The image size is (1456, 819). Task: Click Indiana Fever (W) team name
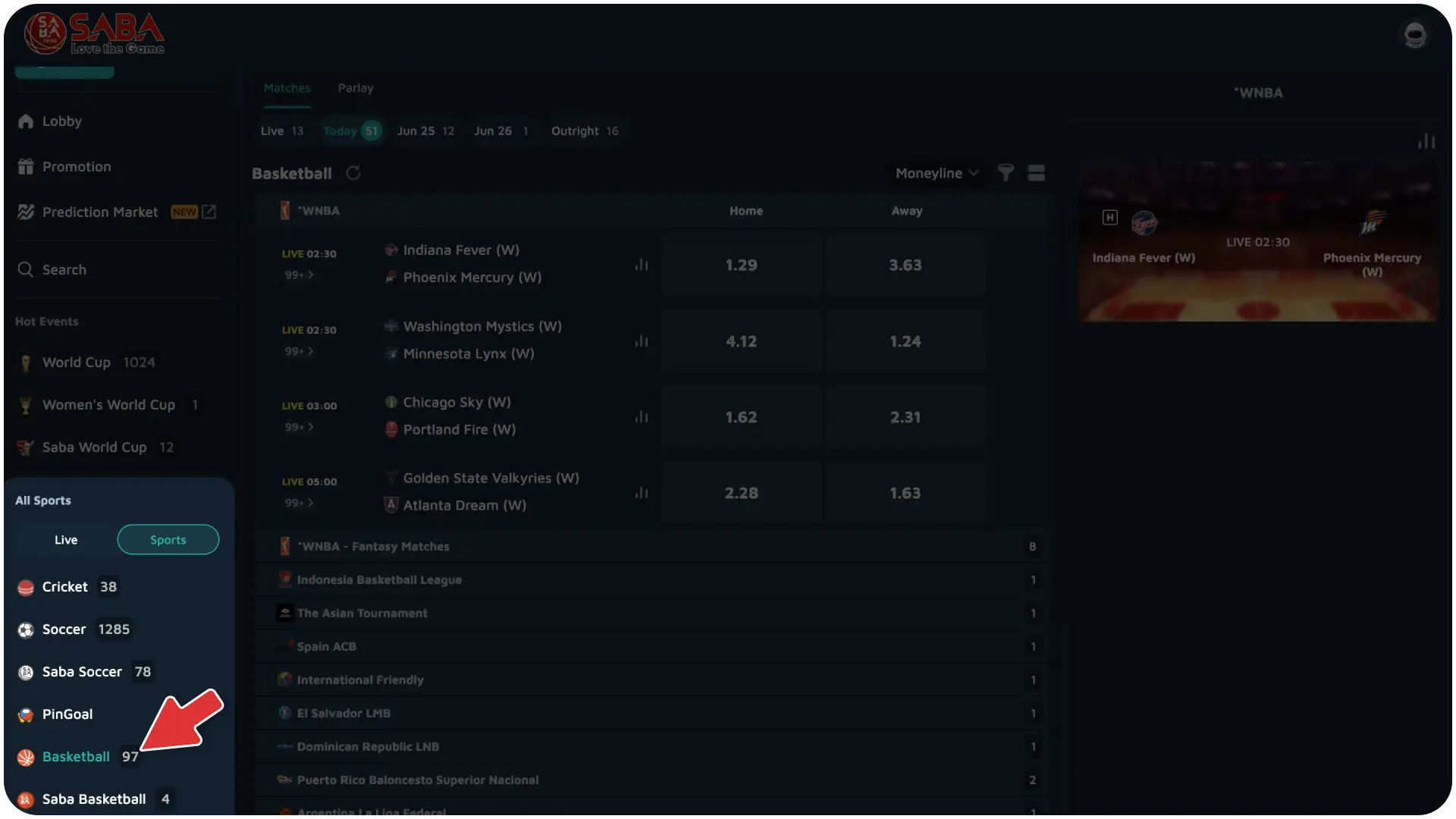point(461,250)
